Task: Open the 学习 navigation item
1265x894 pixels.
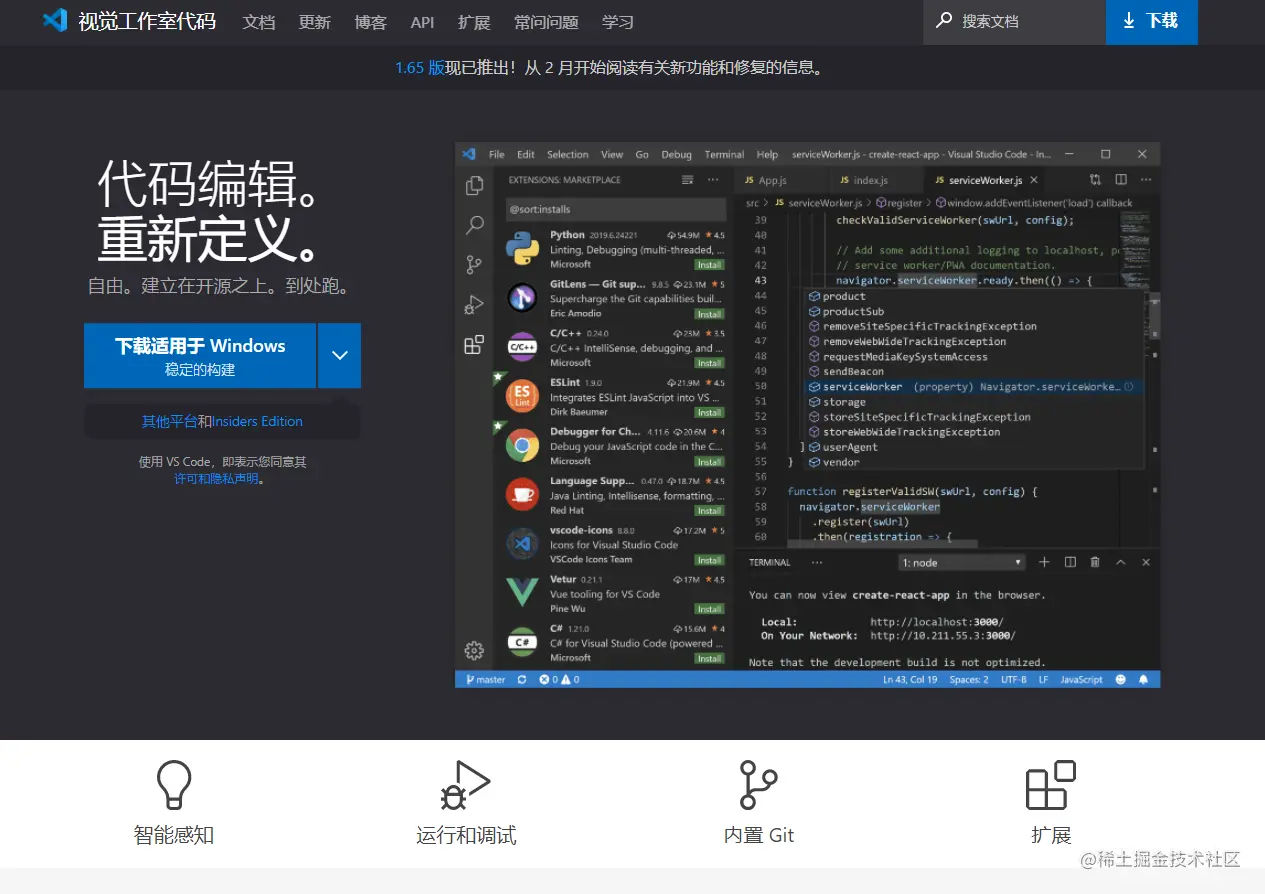Action: point(618,22)
